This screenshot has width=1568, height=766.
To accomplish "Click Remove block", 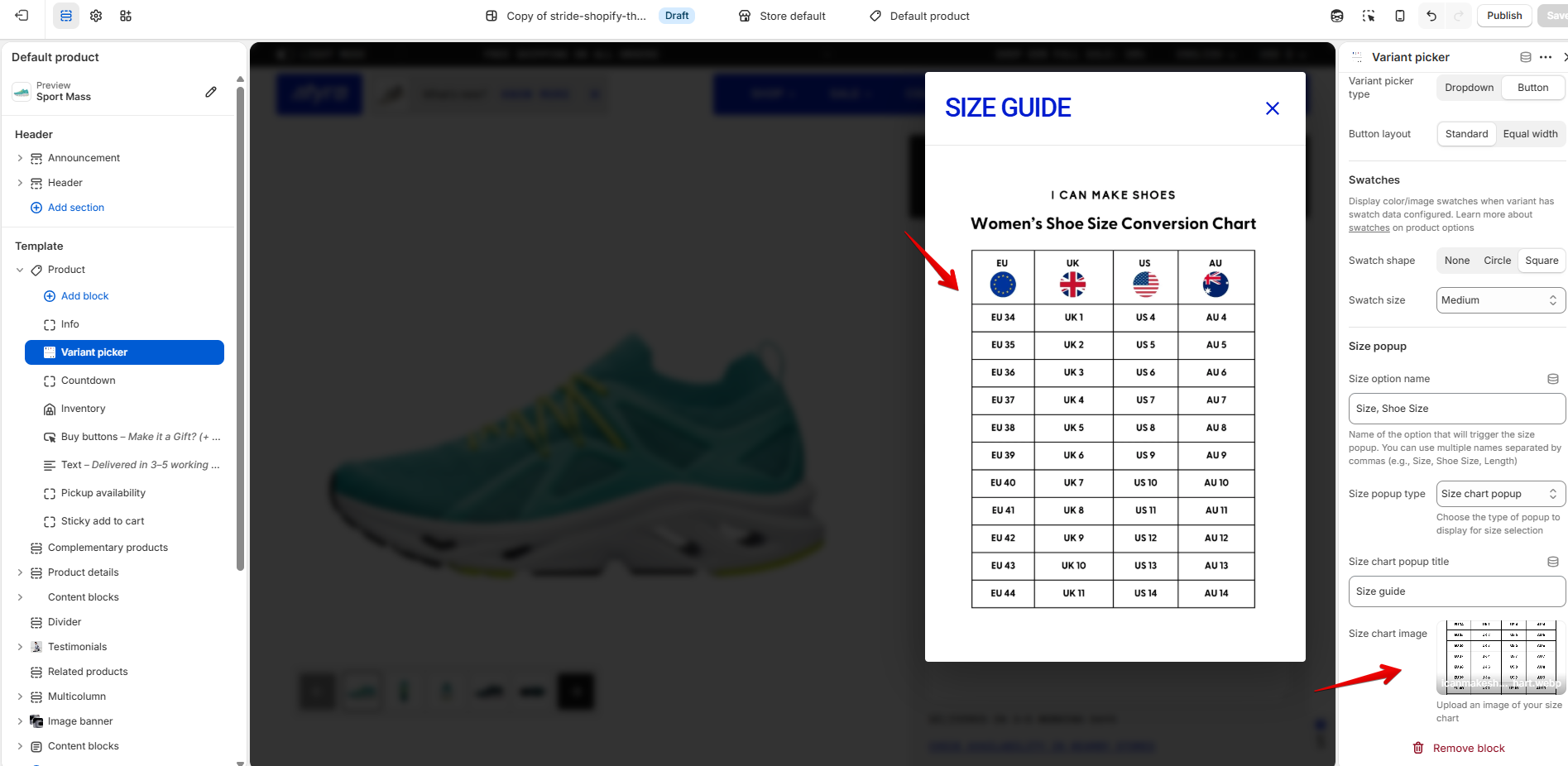I will click(1458, 748).
